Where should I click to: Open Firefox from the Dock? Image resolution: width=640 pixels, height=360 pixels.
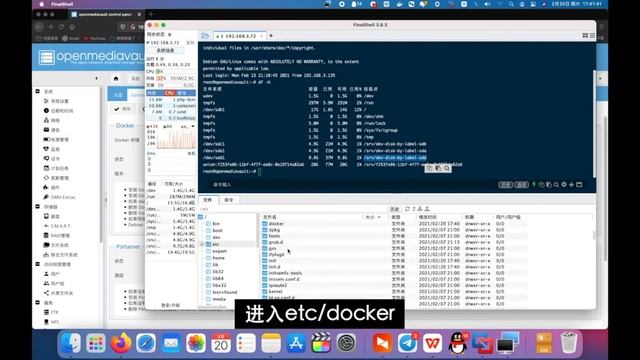click(x=121, y=343)
